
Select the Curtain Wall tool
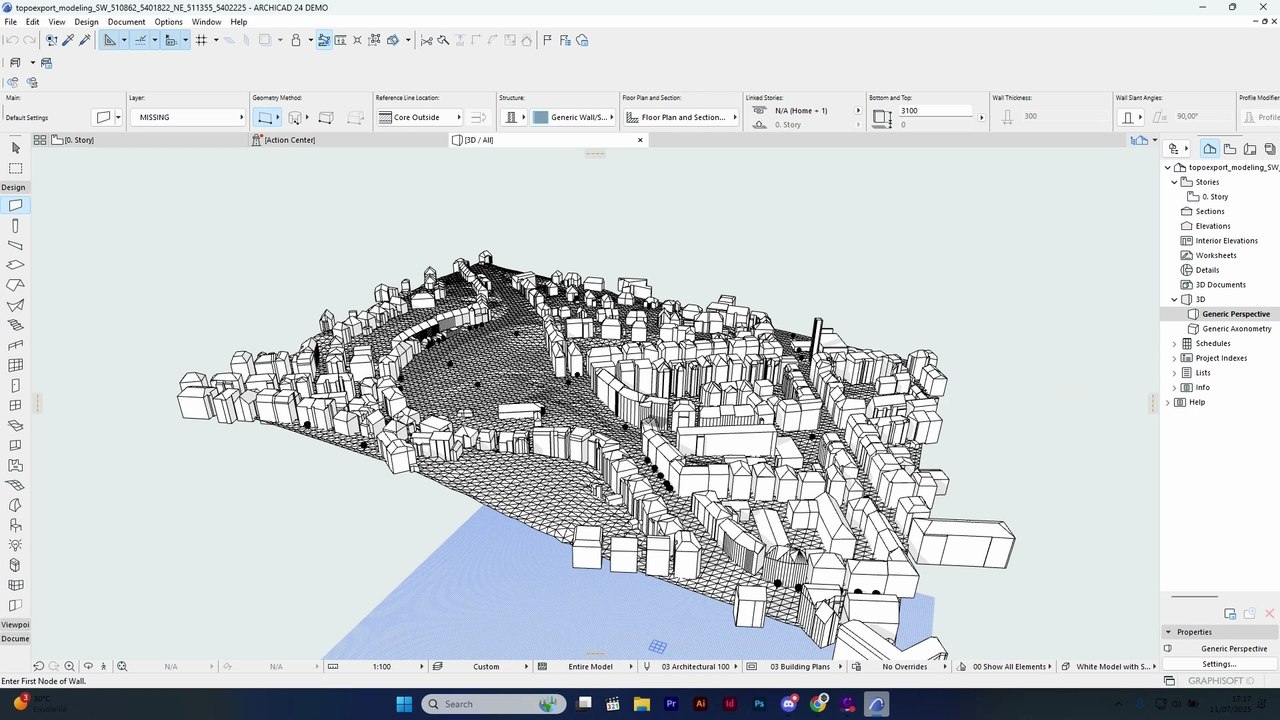15,365
